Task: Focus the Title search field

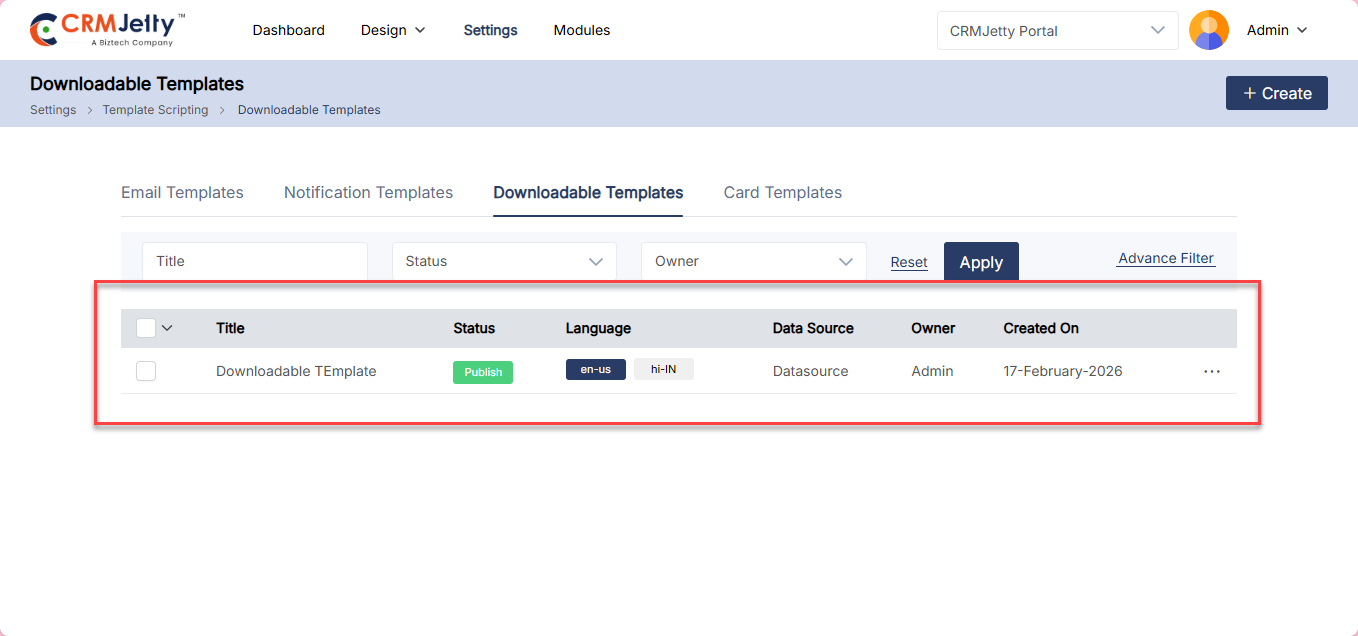Action: pyautogui.click(x=255, y=261)
